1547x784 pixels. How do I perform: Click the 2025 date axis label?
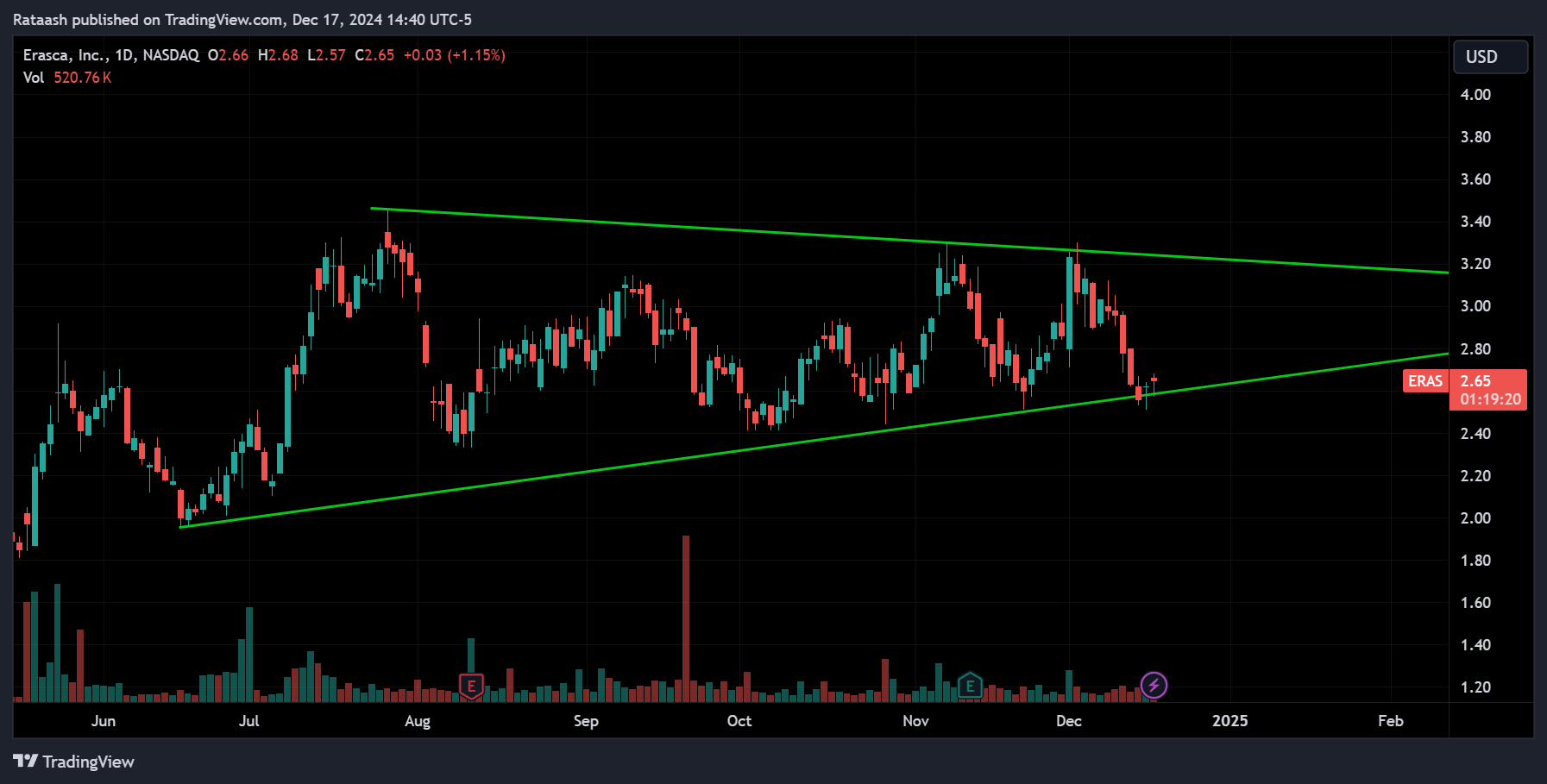(1229, 721)
